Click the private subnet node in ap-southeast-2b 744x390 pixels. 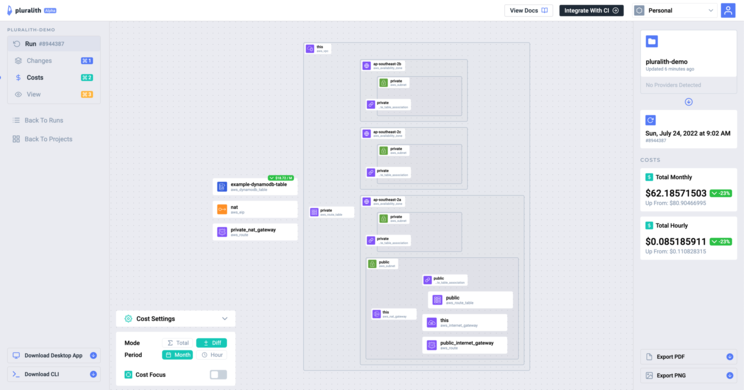coord(394,83)
